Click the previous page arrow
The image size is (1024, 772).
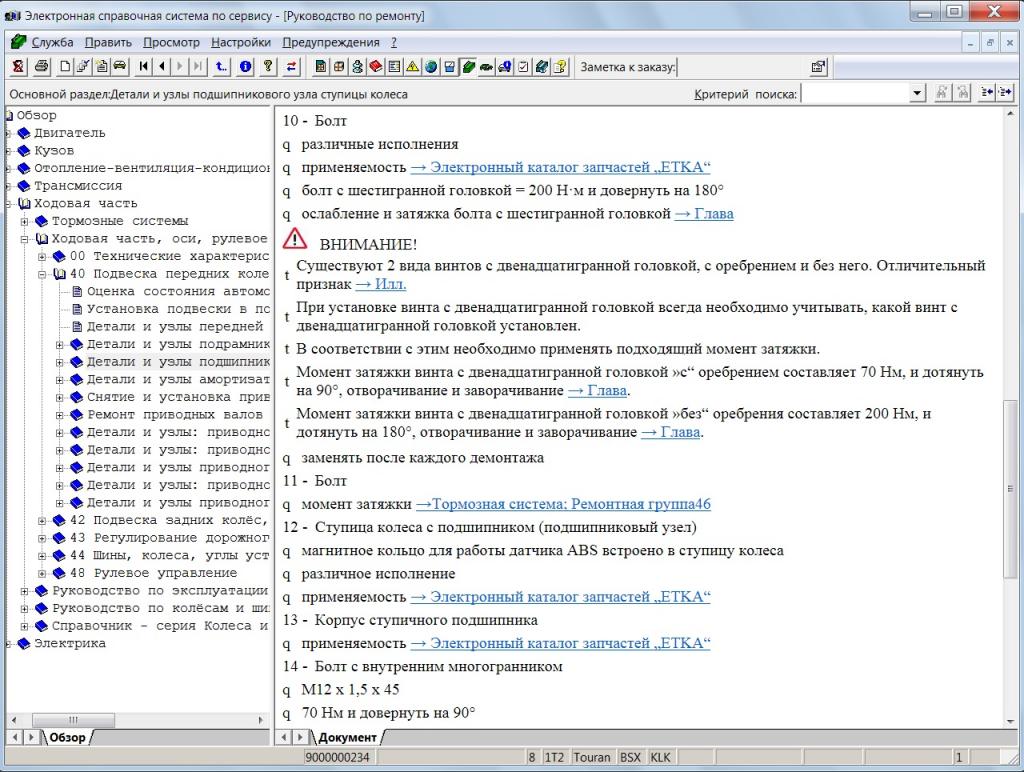(x=162, y=67)
